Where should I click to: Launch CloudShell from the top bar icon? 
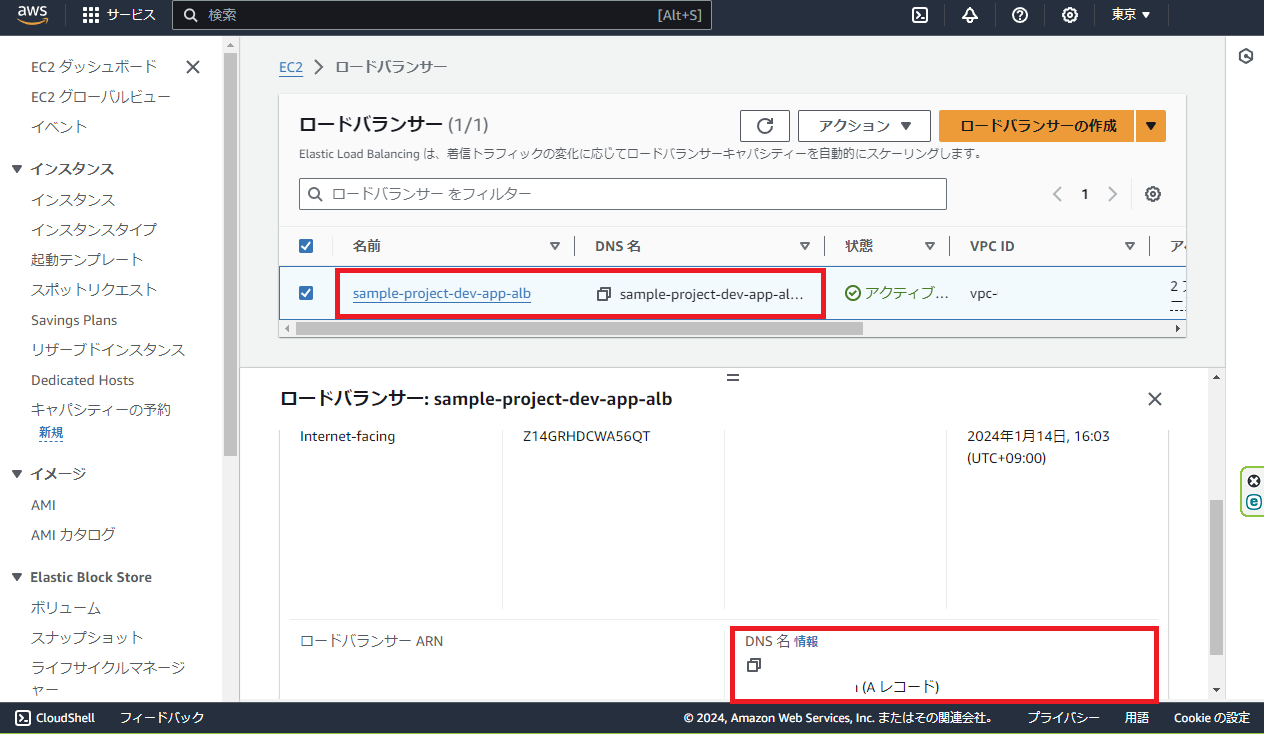point(920,15)
